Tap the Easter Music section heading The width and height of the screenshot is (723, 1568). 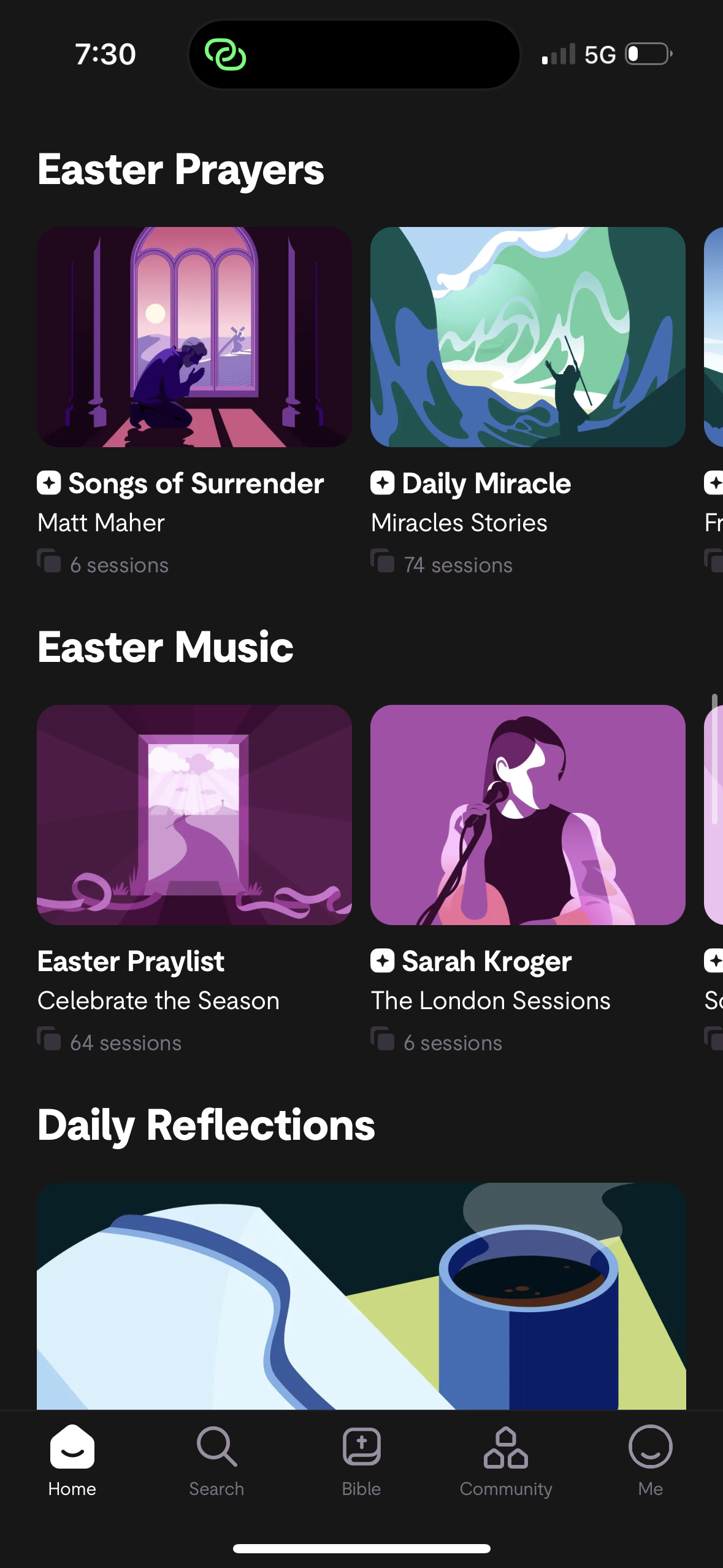click(166, 647)
